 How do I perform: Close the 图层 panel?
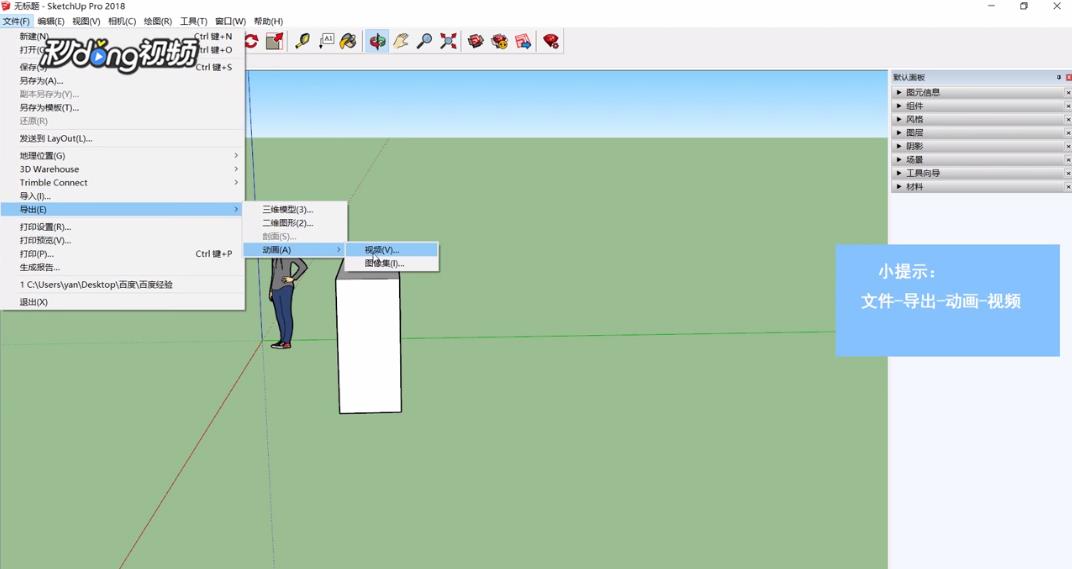point(1068,133)
